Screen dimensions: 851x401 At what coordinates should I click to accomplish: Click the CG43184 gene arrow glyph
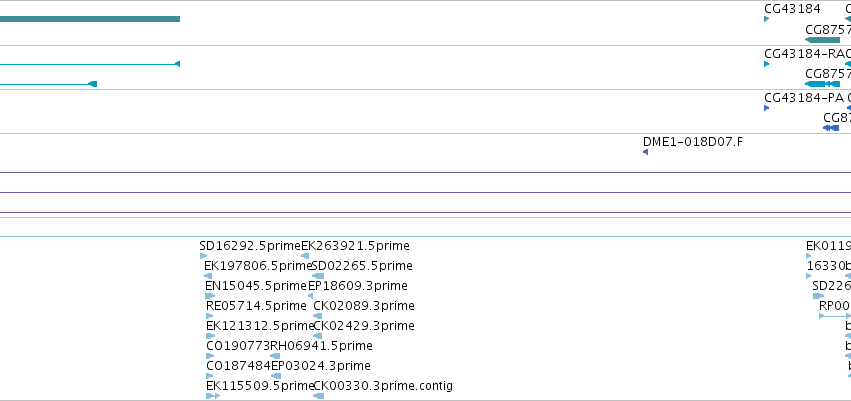tap(766, 19)
